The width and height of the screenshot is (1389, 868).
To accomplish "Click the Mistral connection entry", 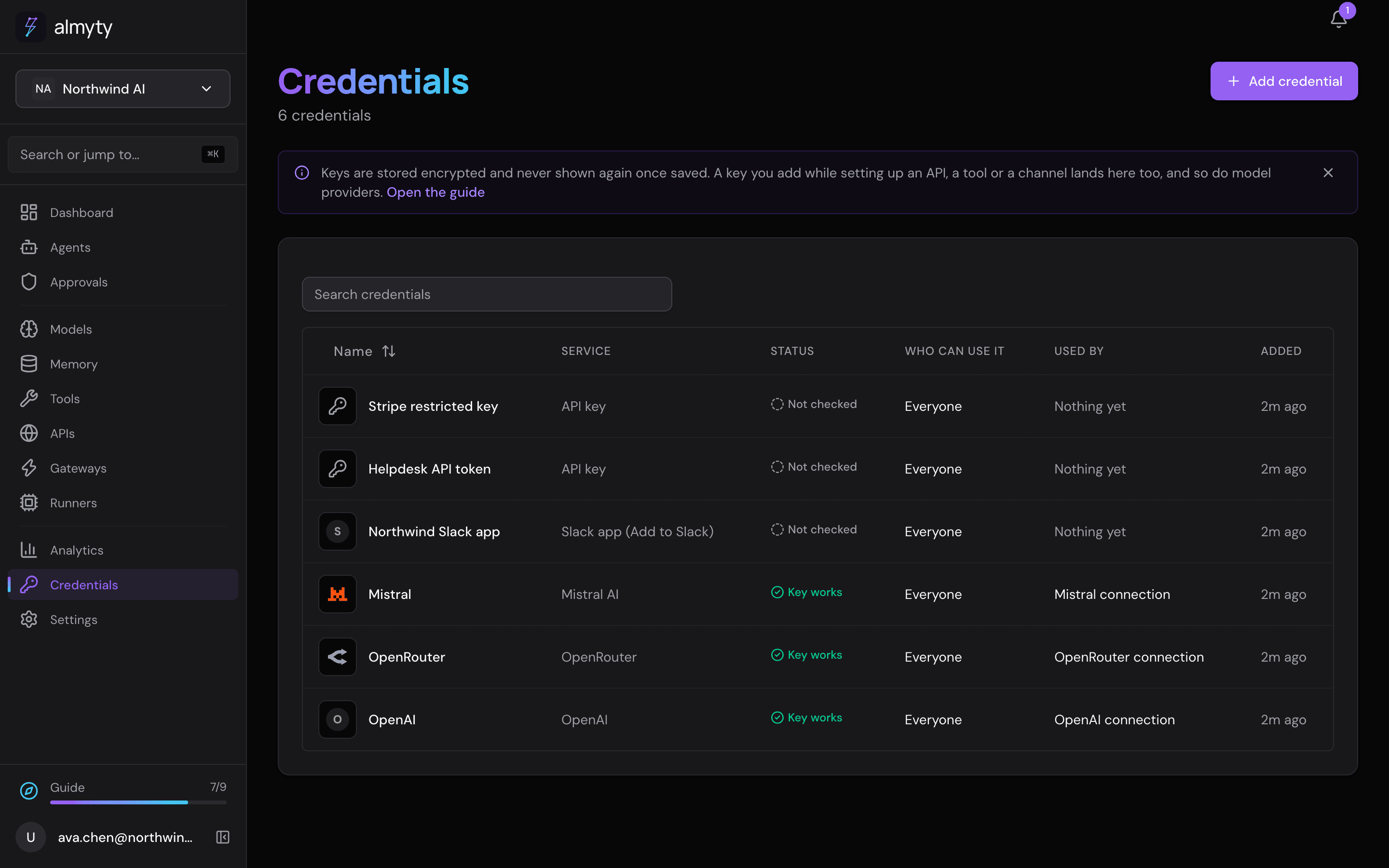I will [1112, 594].
